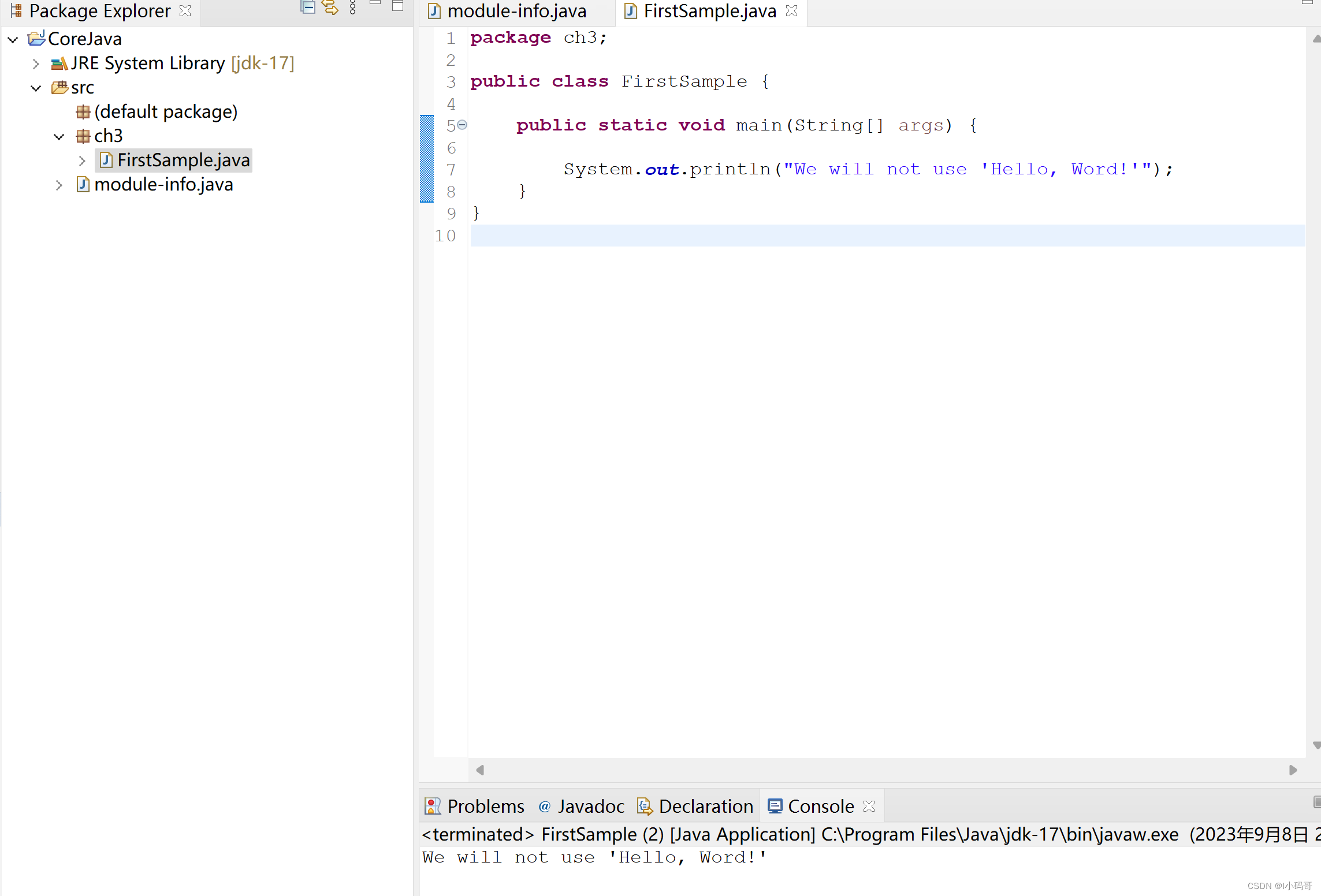Toggle code folding on main method line 5

(462, 125)
